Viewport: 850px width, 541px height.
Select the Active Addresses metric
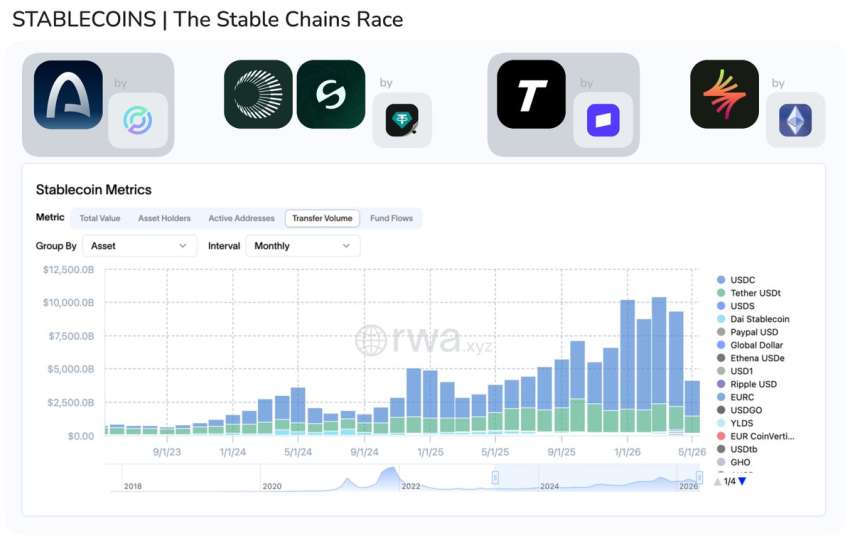pyautogui.click(x=241, y=218)
